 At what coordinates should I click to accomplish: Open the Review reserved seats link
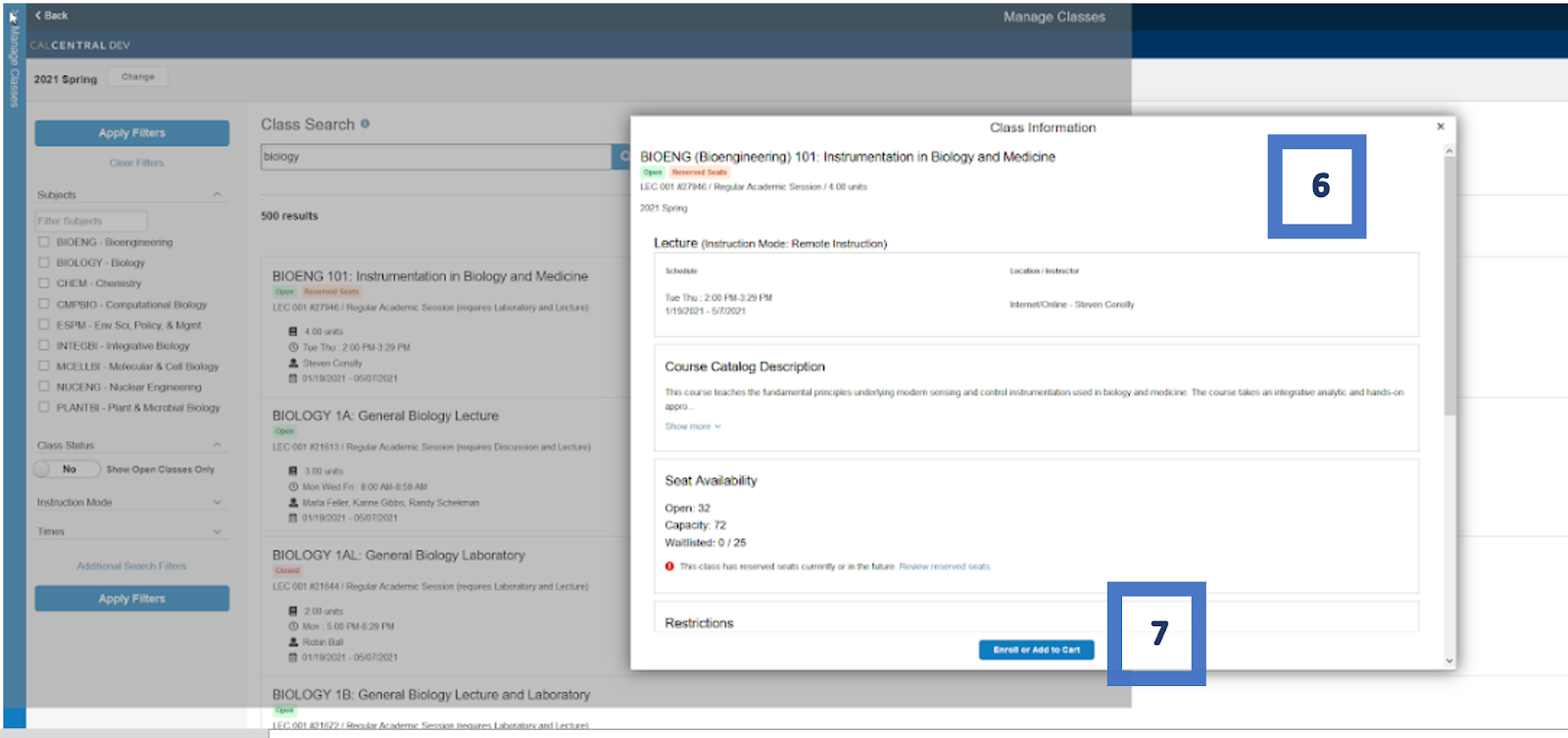click(x=945, y=566)
